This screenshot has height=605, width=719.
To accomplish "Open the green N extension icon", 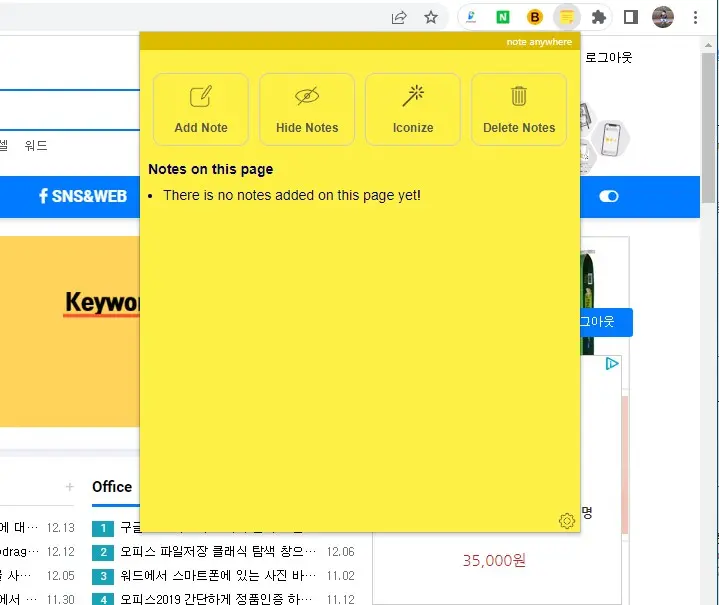I will tap(503, 17).
